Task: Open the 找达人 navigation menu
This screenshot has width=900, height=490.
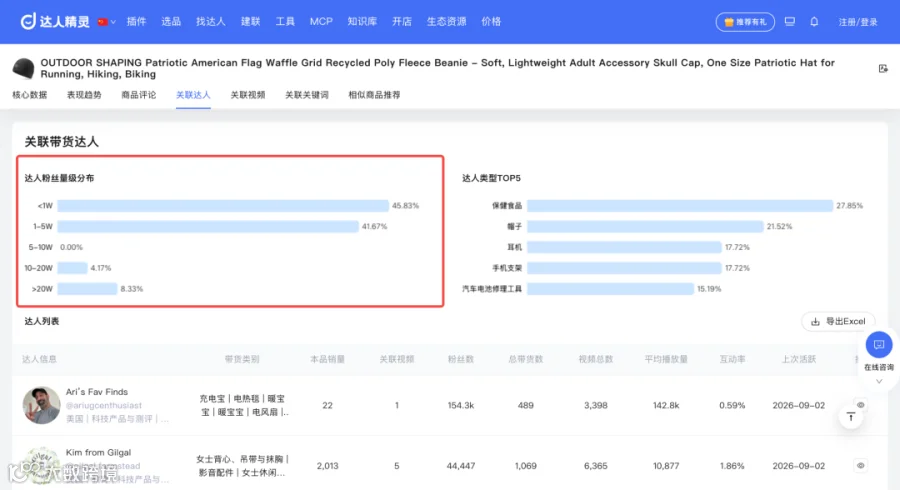Action: point(211,22)
